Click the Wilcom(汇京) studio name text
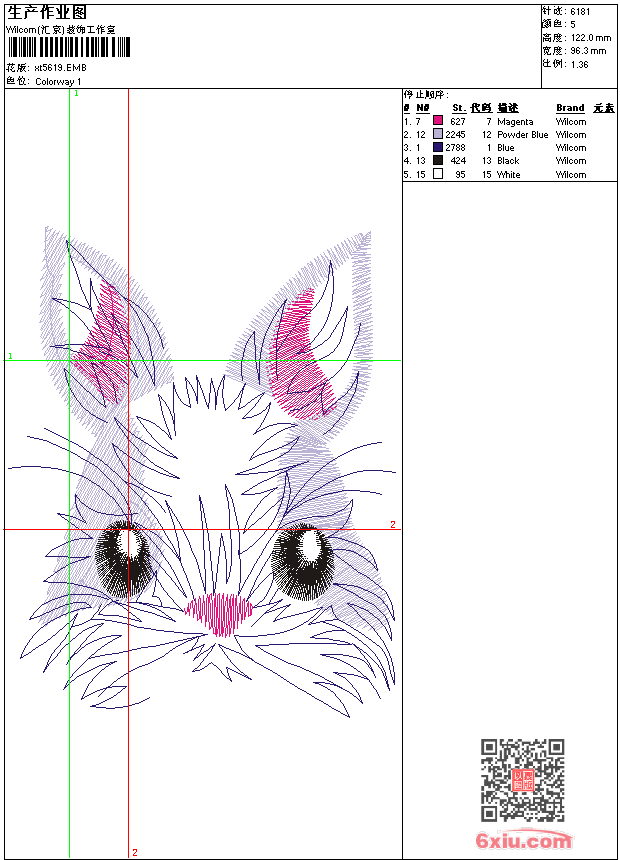Screen dimensions: 620x860 click(60, 30)
